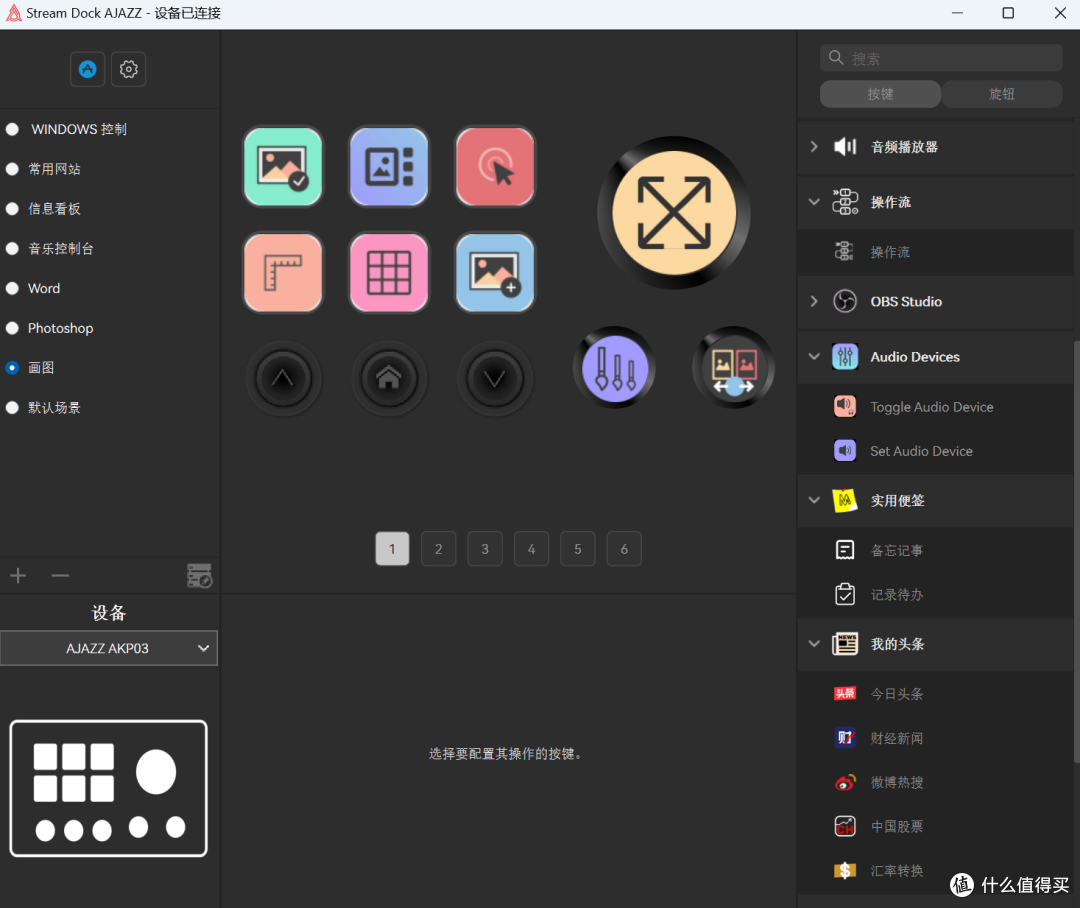The height and width of the screenshot is (908, 1080).
Task: Click the pink grid key icon
Action: tap(389, 273)
